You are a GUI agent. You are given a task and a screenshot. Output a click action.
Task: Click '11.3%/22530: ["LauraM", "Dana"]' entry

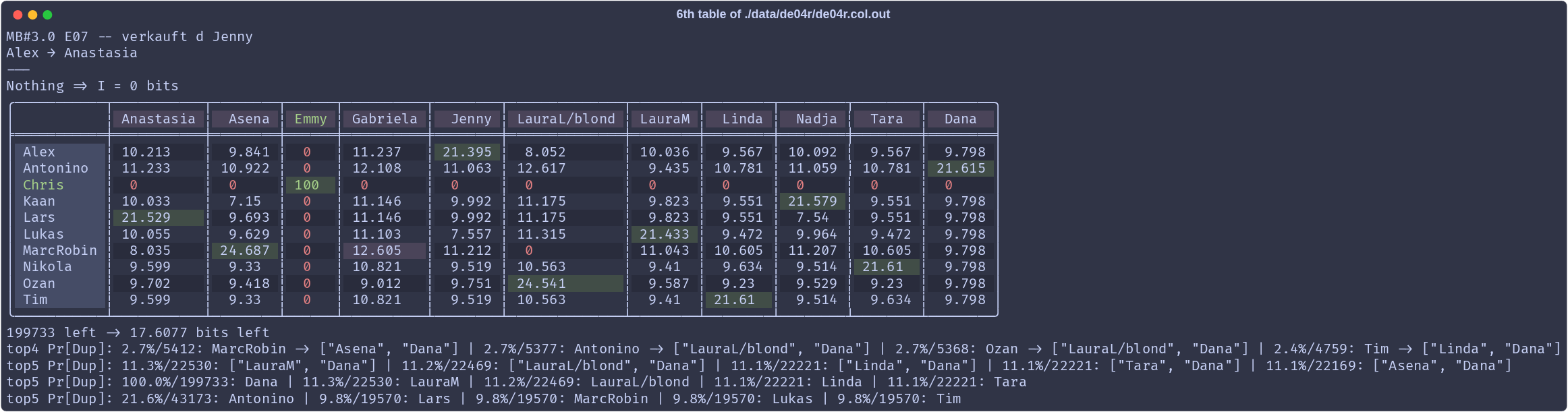click(249, 366)
